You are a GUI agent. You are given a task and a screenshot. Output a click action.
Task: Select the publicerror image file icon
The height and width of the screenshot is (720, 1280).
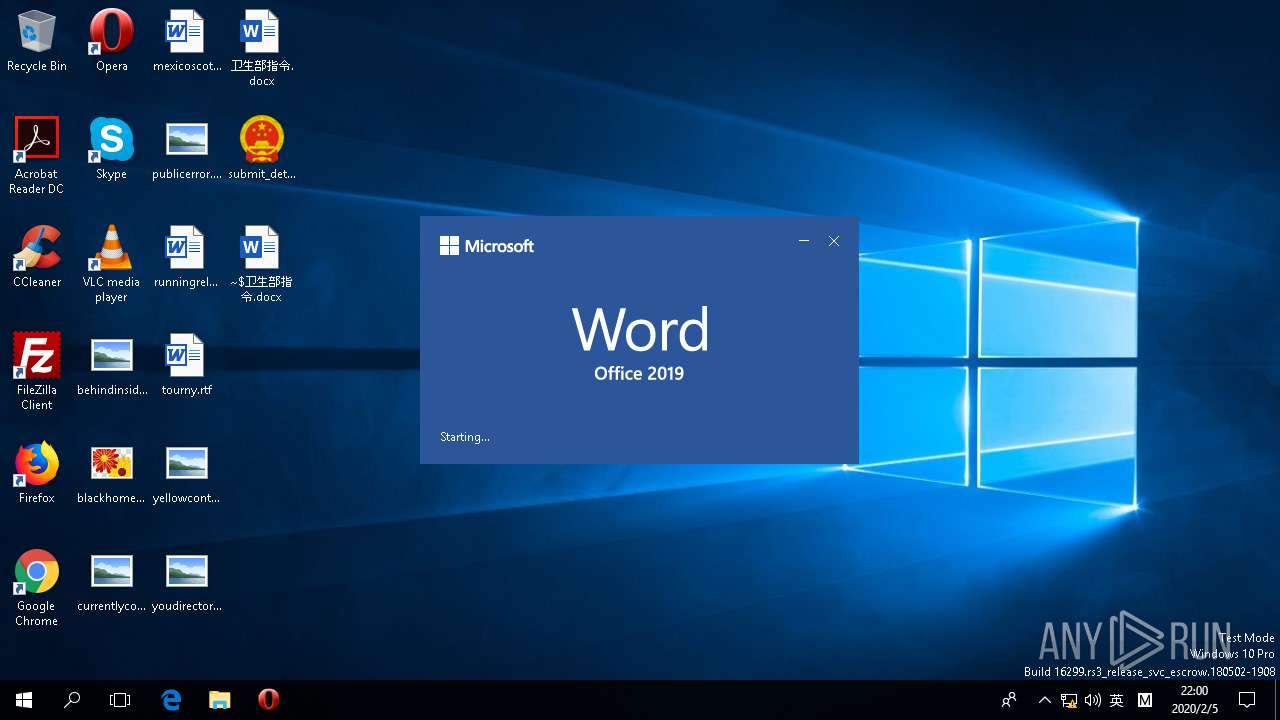(186, 149)
